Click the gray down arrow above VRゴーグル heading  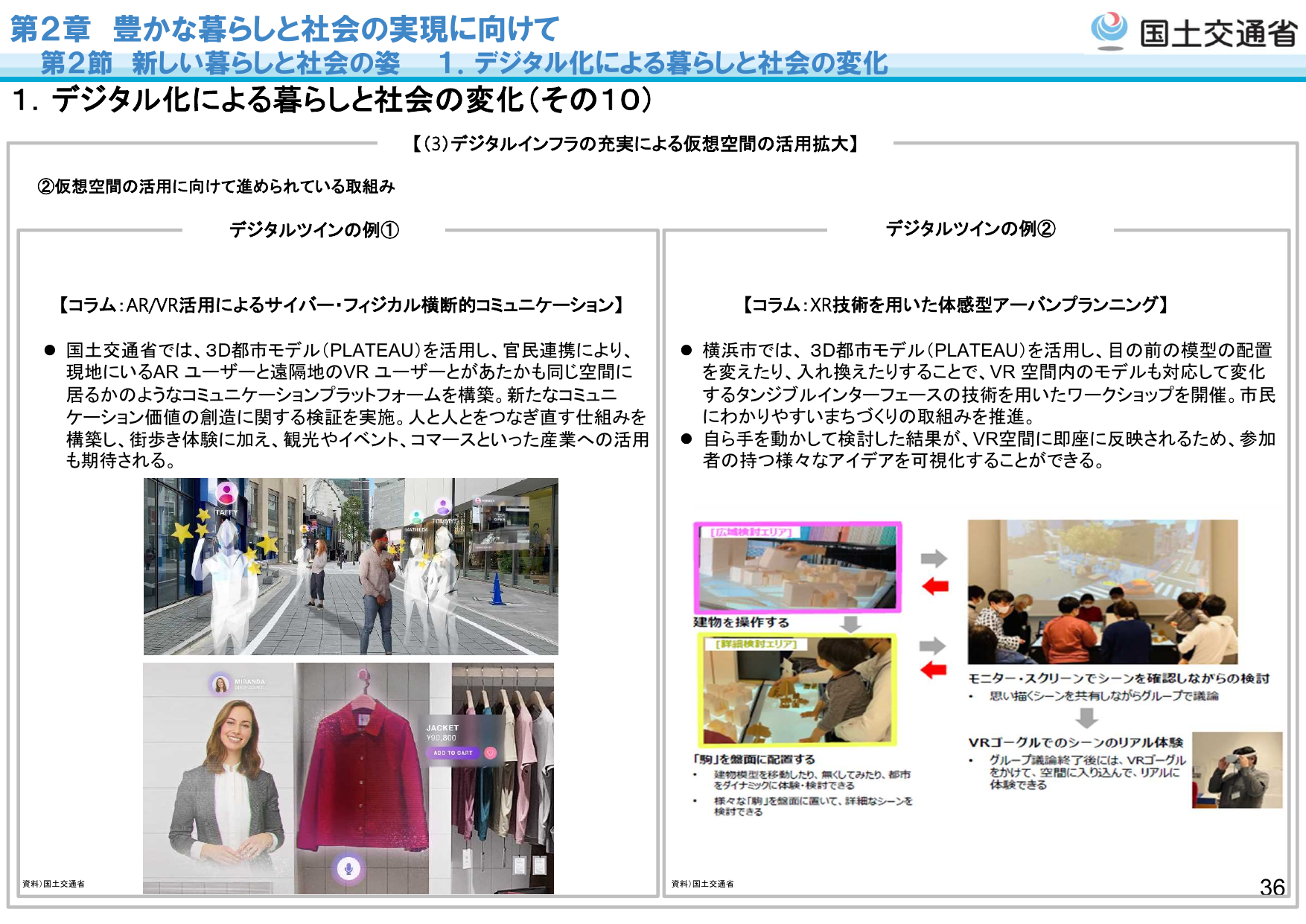click(1087, 718)
